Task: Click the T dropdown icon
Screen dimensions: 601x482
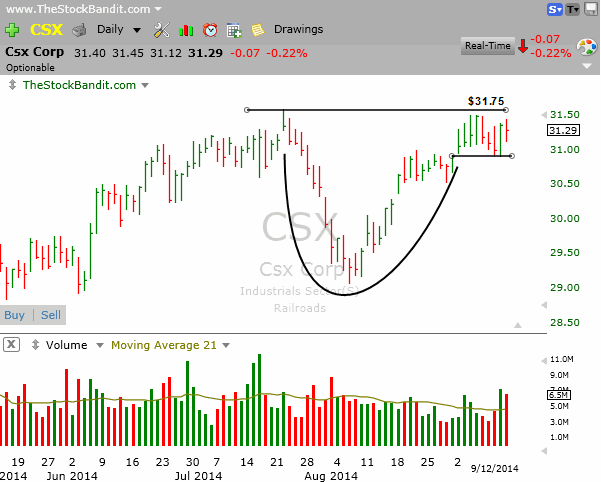Action: tap(573, 9)
